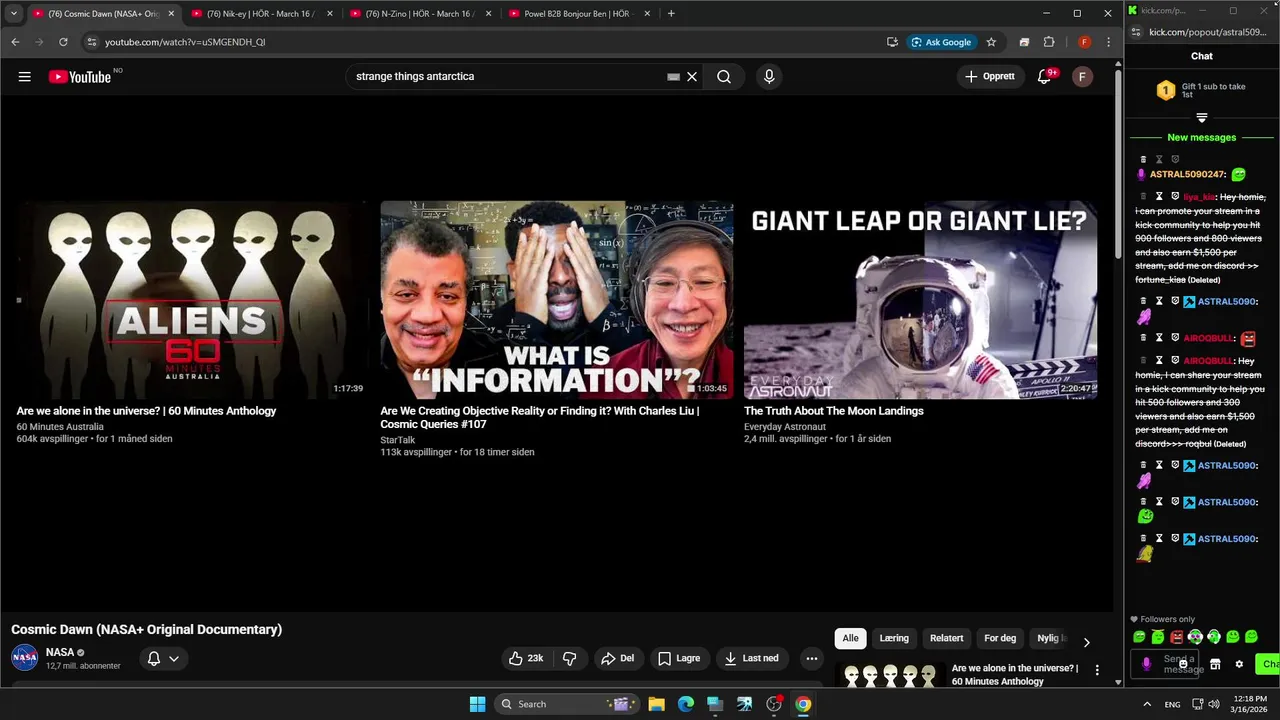Open File Explorer from the taskbar
The height and width of the screenshot is (720, 1280).
(x=656, y=704)
